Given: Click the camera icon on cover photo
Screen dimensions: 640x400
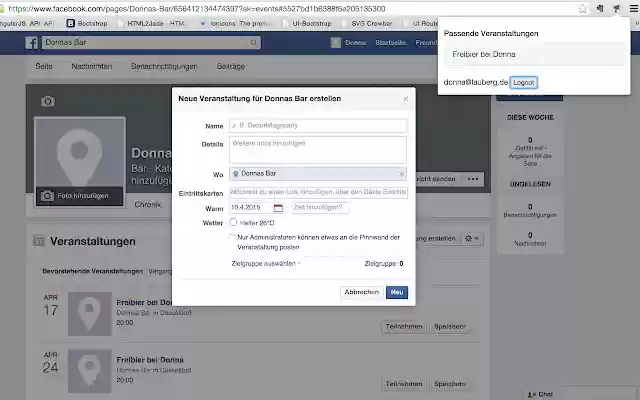Looking at the screenshot, I should tap(48, 102).
